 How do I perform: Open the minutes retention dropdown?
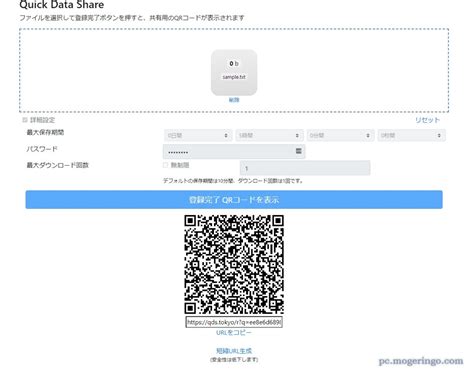[340, 135]
